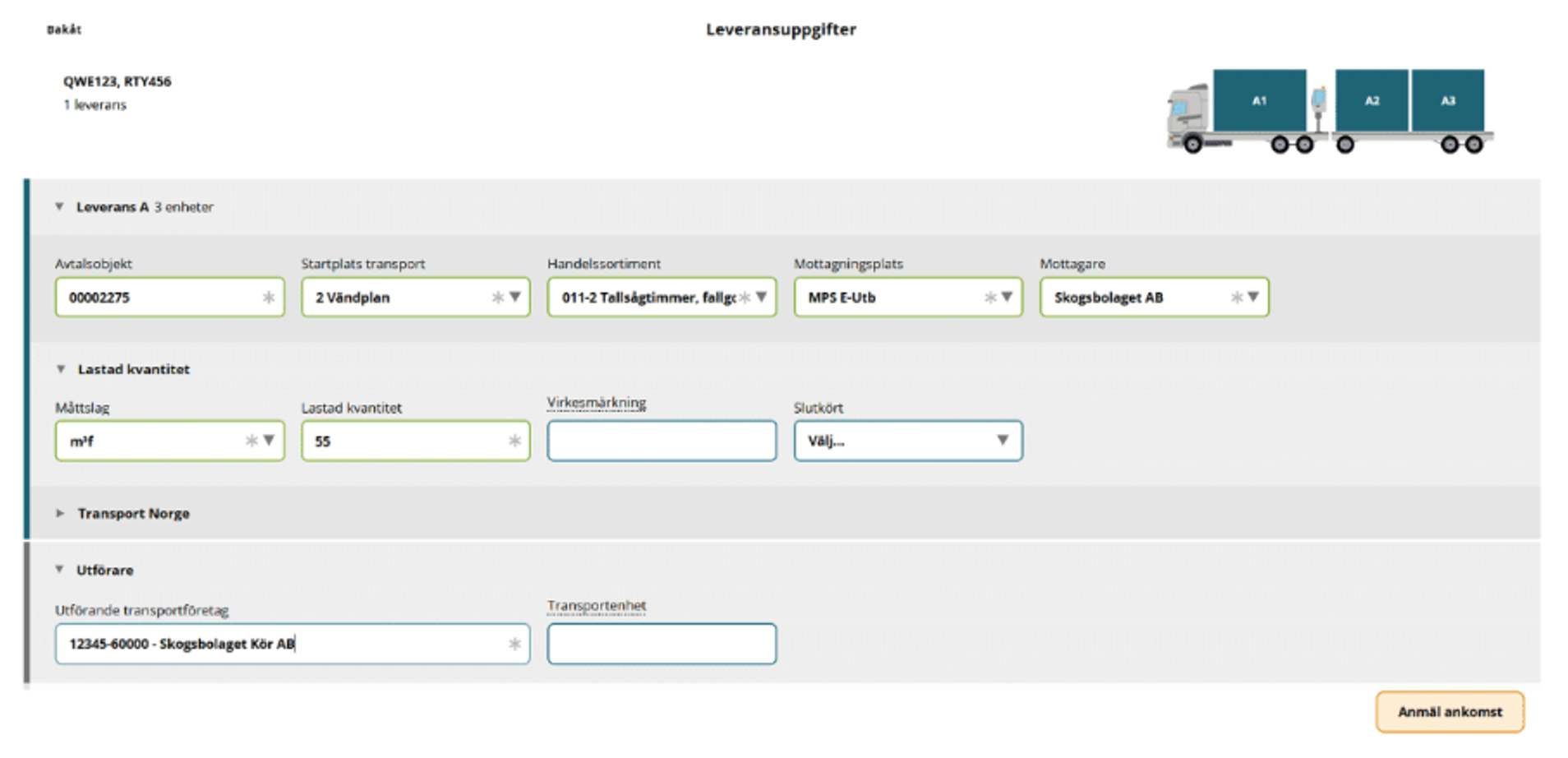Click the asterisk icon in Lastad kvantitet field
The image size is (1568, 758).
point(514,441)
